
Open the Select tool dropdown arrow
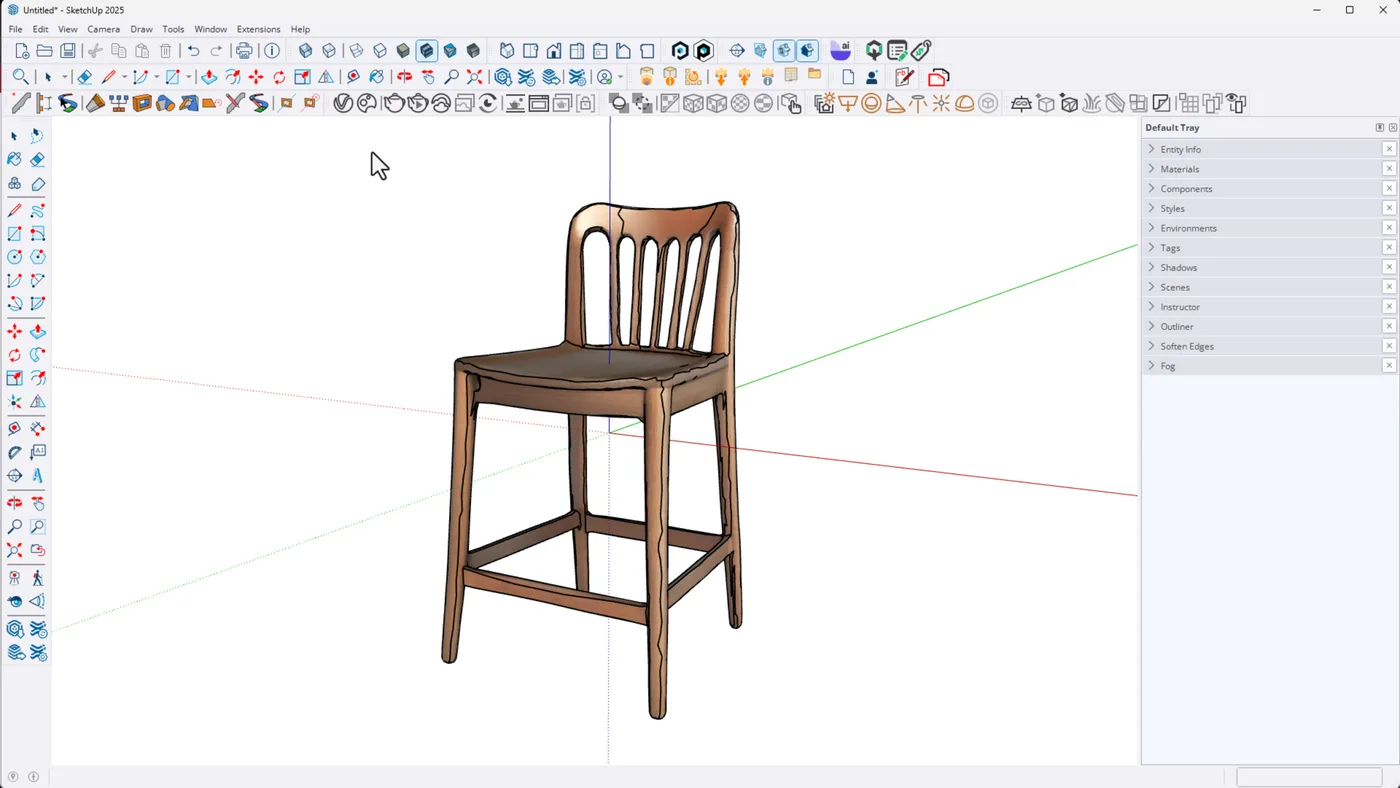(x=64, y=78)
